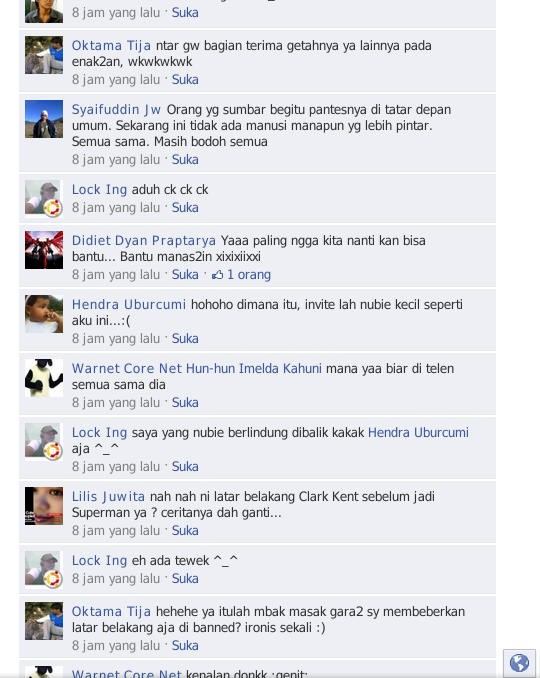Open Oktama Tija profile name on 'hehehe' comment
The height and width of the screenshot is (678, 540).
[x=111, y=611]
